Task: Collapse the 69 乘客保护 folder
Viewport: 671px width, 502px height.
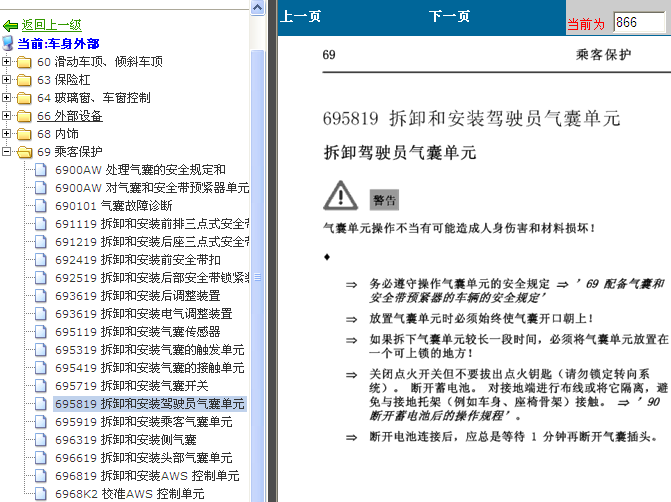Action: tap(6, 151)
